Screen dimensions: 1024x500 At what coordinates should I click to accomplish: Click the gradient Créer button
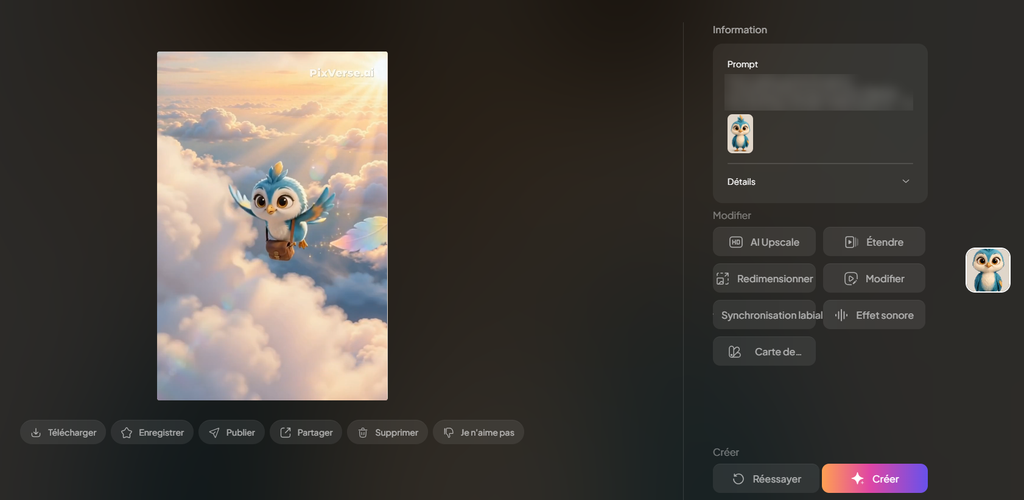pos(874,478)
